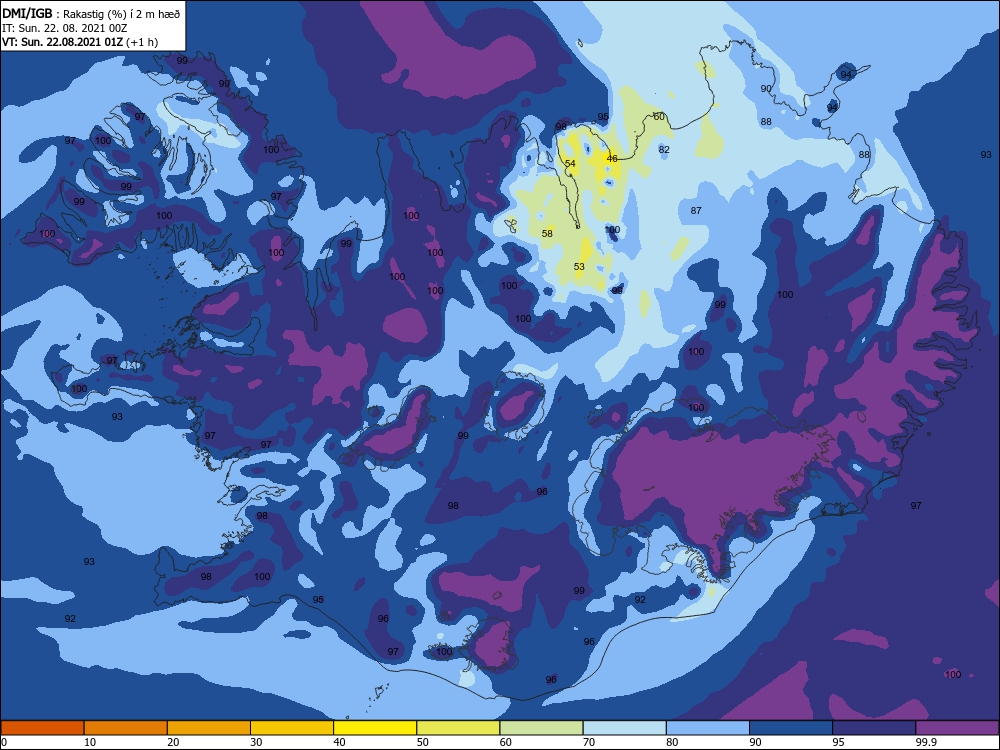Click the map humidity value '58'

[547, 233]
